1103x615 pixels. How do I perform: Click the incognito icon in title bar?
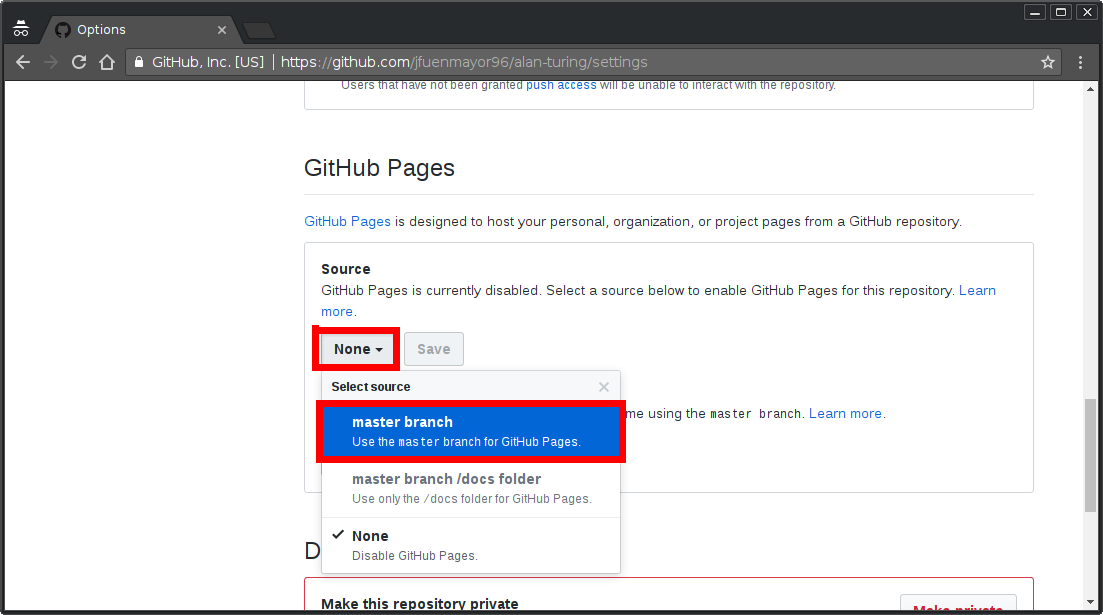click(21, 29)
